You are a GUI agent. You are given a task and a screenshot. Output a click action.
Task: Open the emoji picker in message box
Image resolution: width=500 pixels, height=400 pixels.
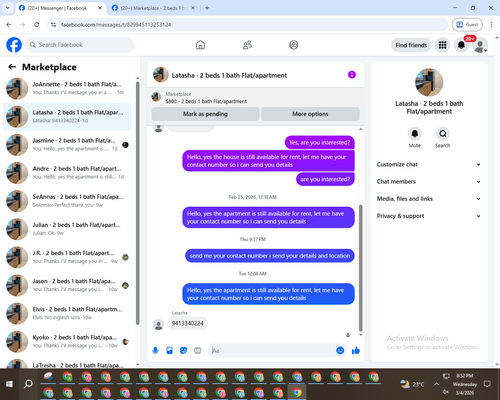[340, 350]
